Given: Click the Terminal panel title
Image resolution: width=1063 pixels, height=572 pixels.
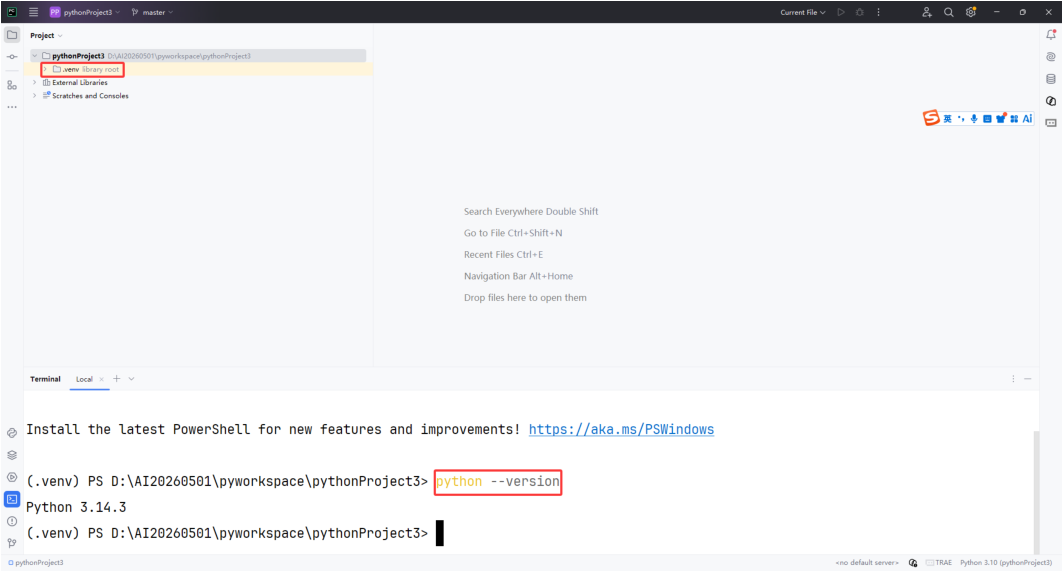Looking at the screenshot, I should pyautogui.click(x=45, y=380).
